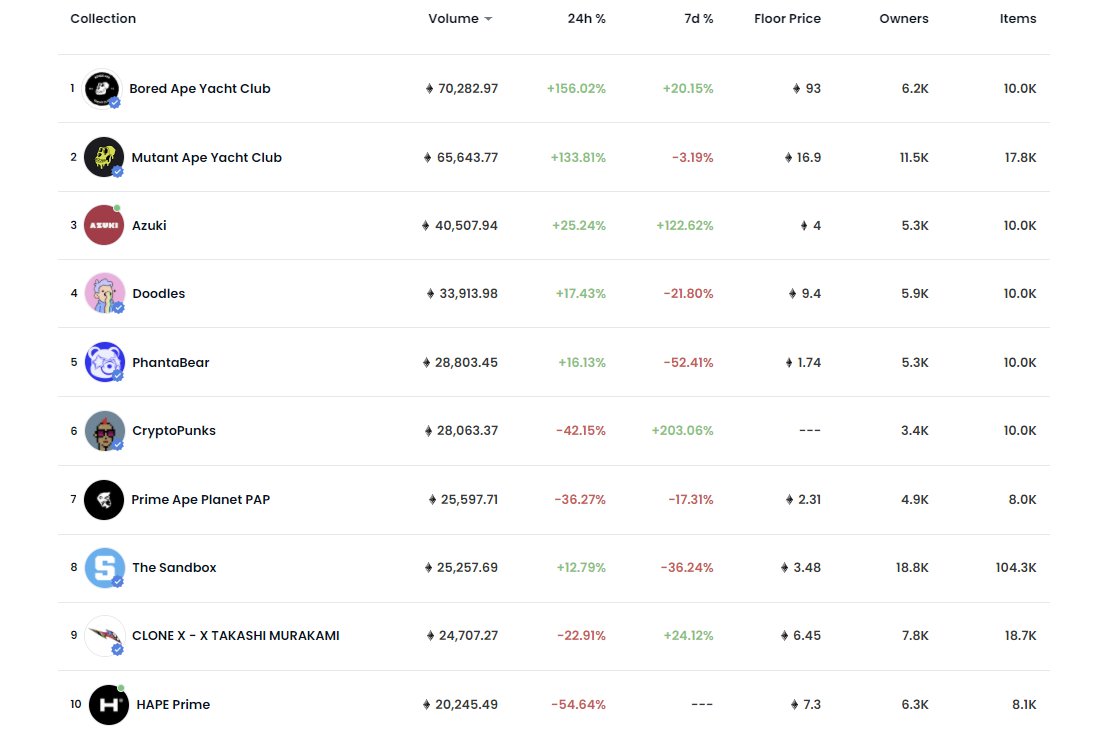Open the Doodles collection name
Screen dimensions: 1100x736
pyautogui.click(x=159, y=293)
